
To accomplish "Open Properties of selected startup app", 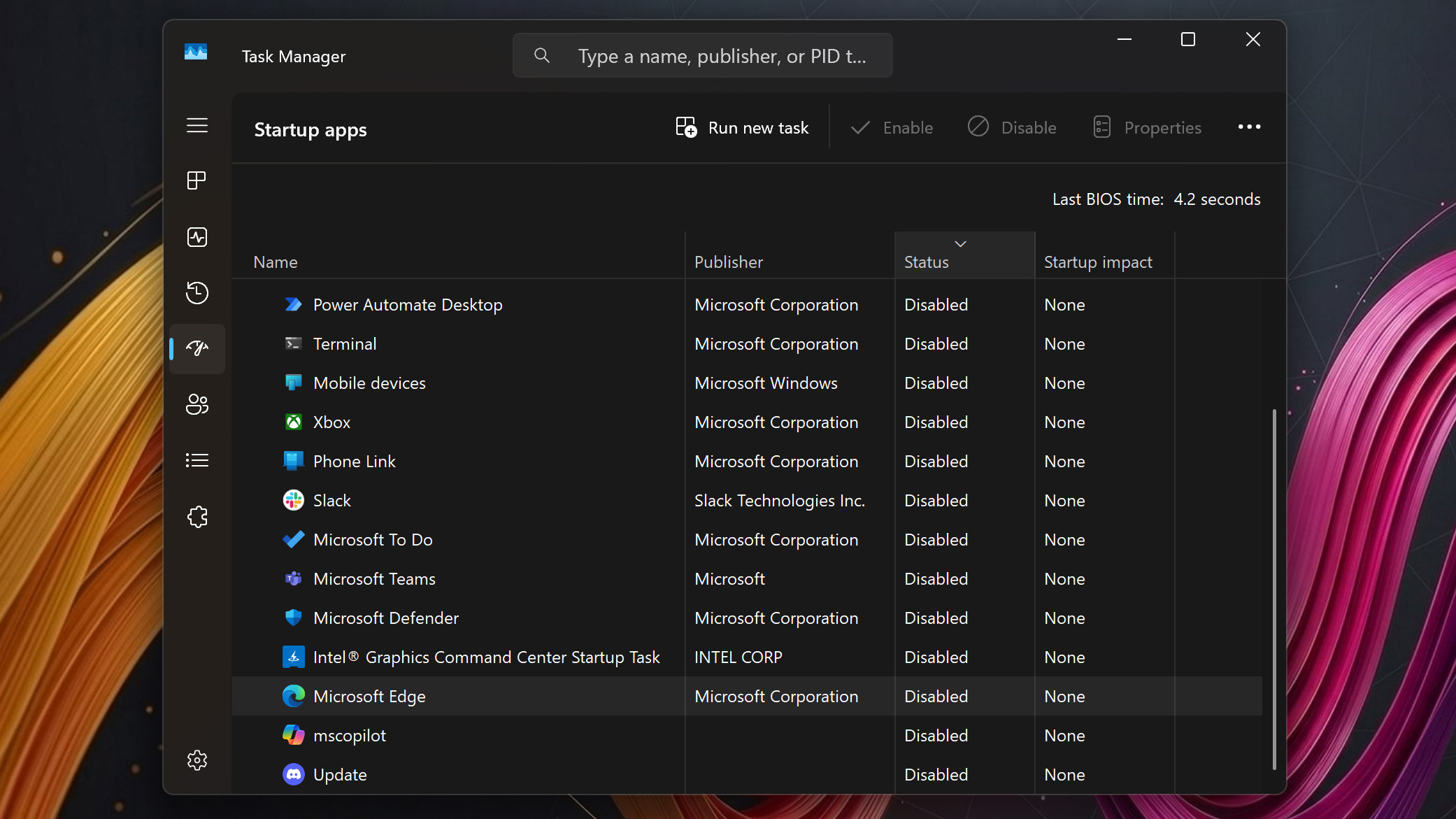I will tap(1147, 127).
